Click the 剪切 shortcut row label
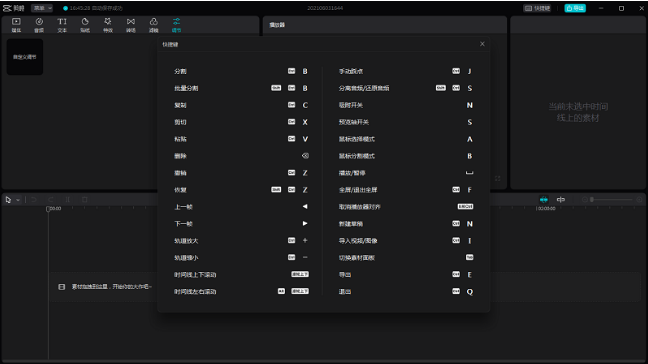The height and width of the screenshot is (364, 648). coord(180,122)
